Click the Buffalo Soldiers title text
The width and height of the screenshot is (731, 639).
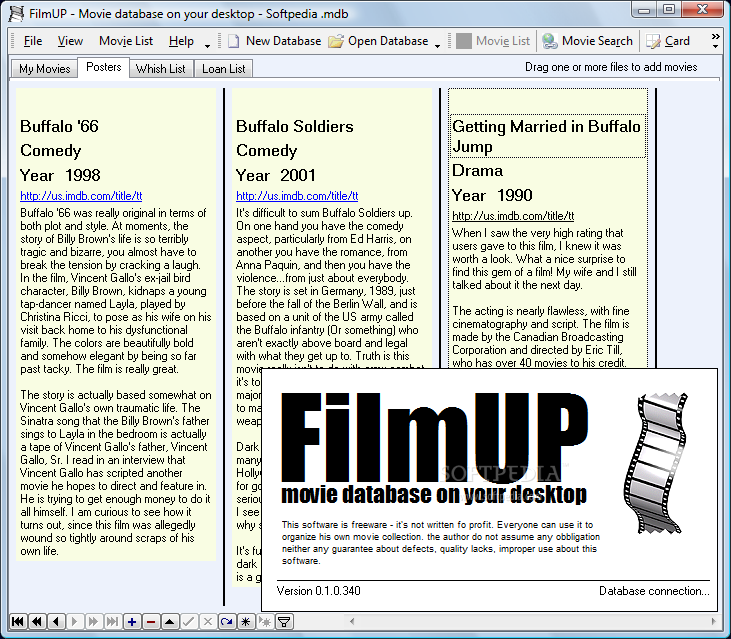(295, 126)
